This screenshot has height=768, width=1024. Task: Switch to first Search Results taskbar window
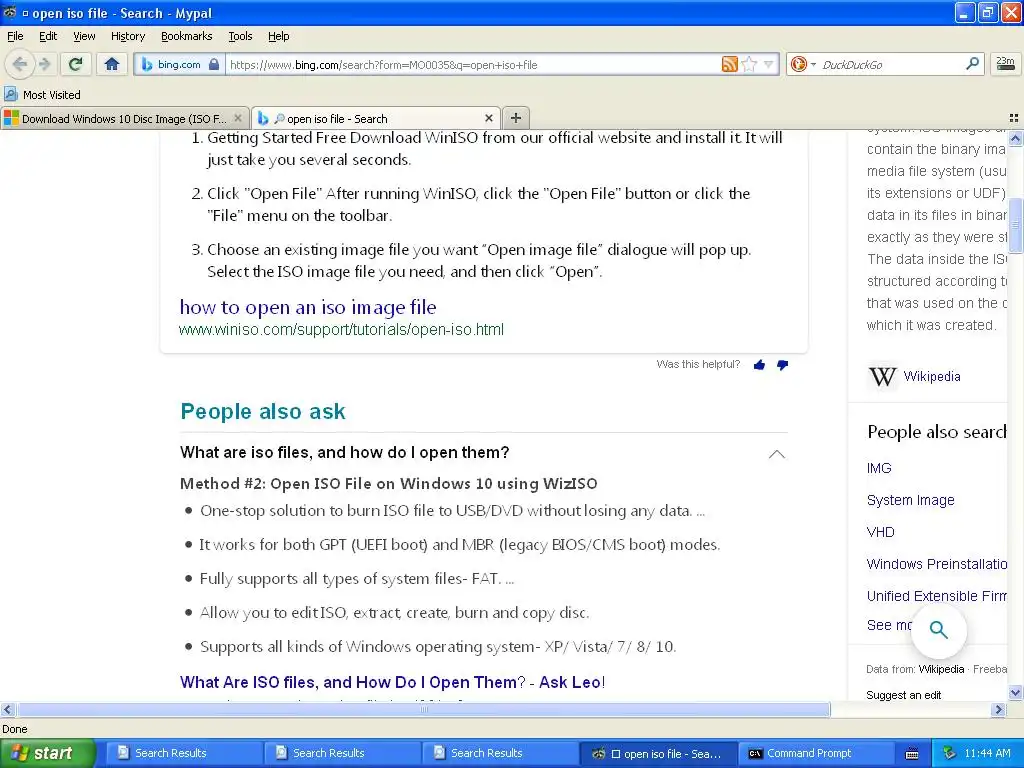(x=184, y=753)
